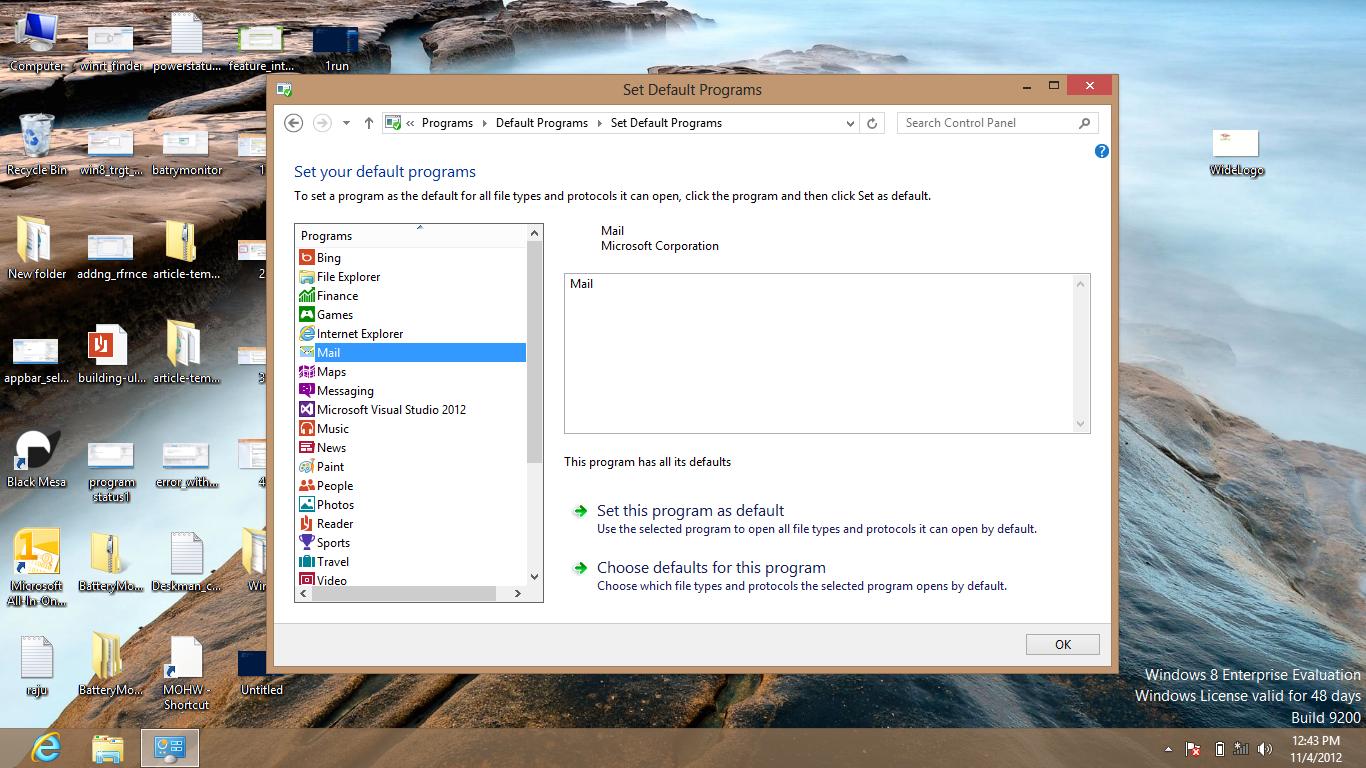
Task: Select Travel in the Programs list
Action: (412, 562)
